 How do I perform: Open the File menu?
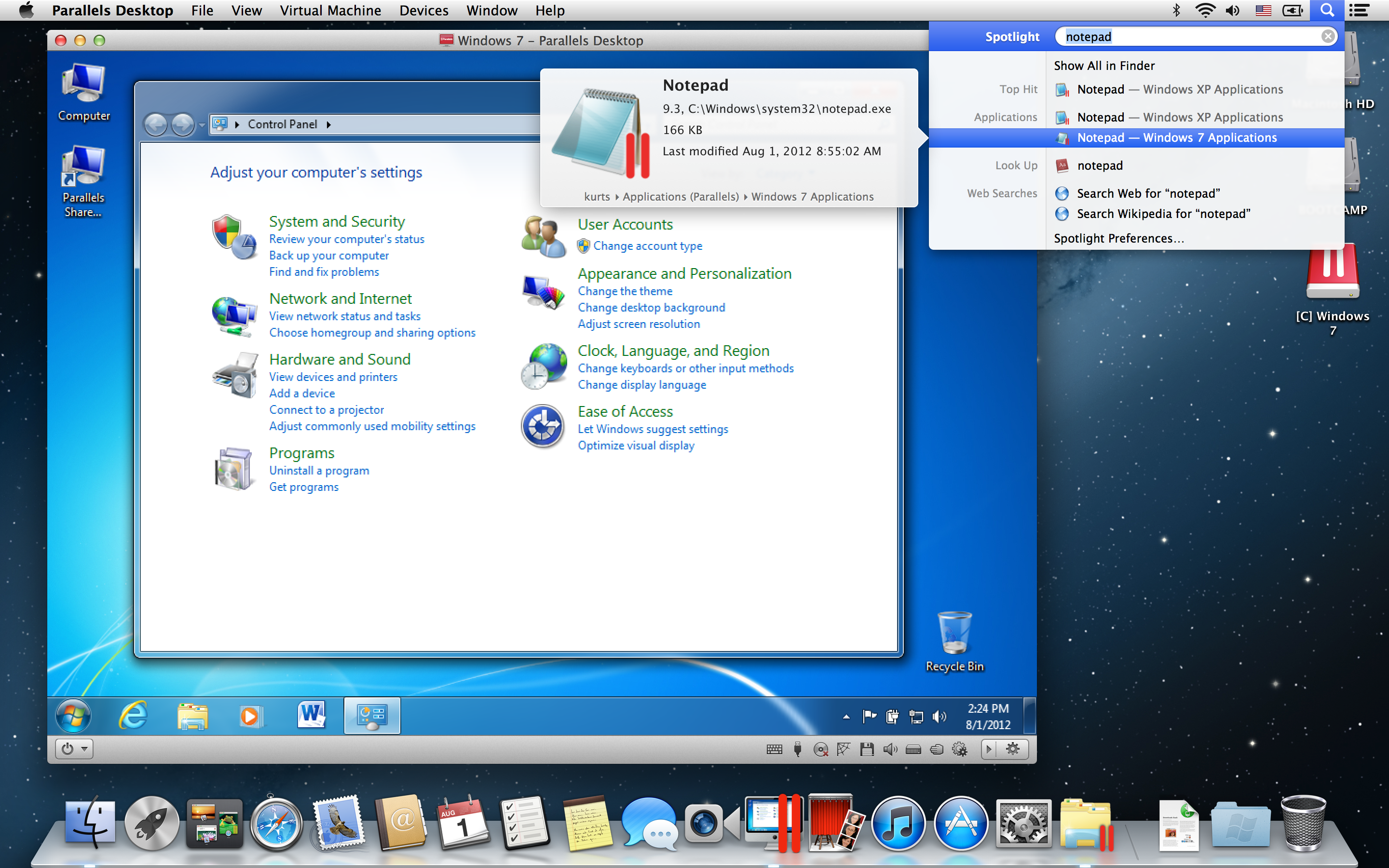pos(202,10)
